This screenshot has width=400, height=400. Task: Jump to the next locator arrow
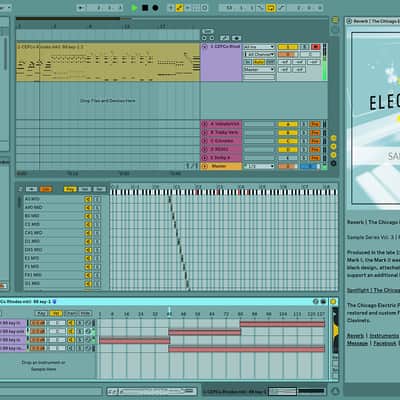coord(212,38)
